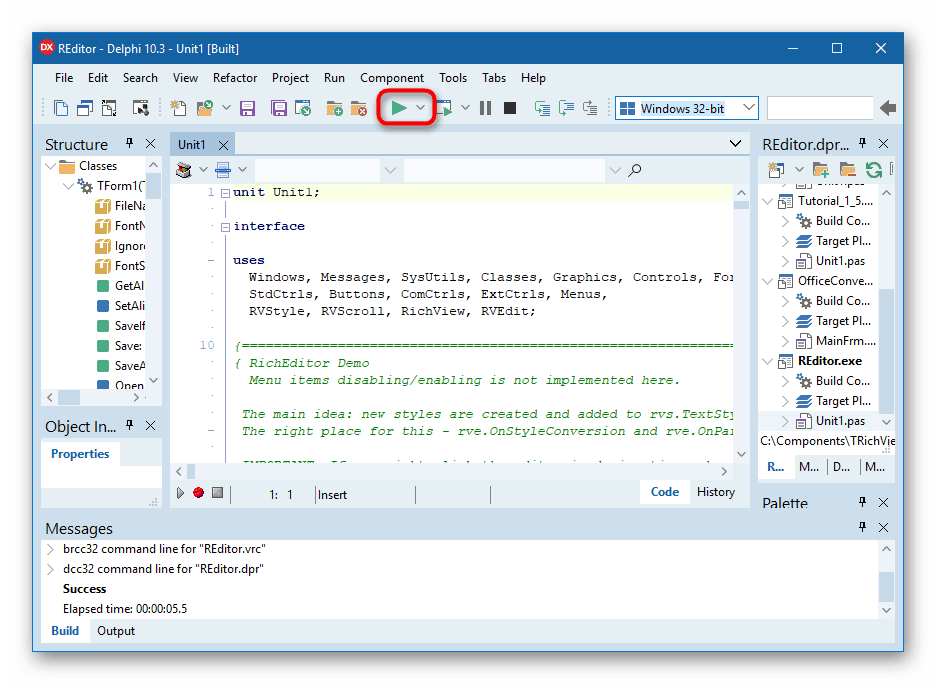Stop the program with the black square icon
The height and width of the screenshot is (684, 936).
click(x=510, y=108)
